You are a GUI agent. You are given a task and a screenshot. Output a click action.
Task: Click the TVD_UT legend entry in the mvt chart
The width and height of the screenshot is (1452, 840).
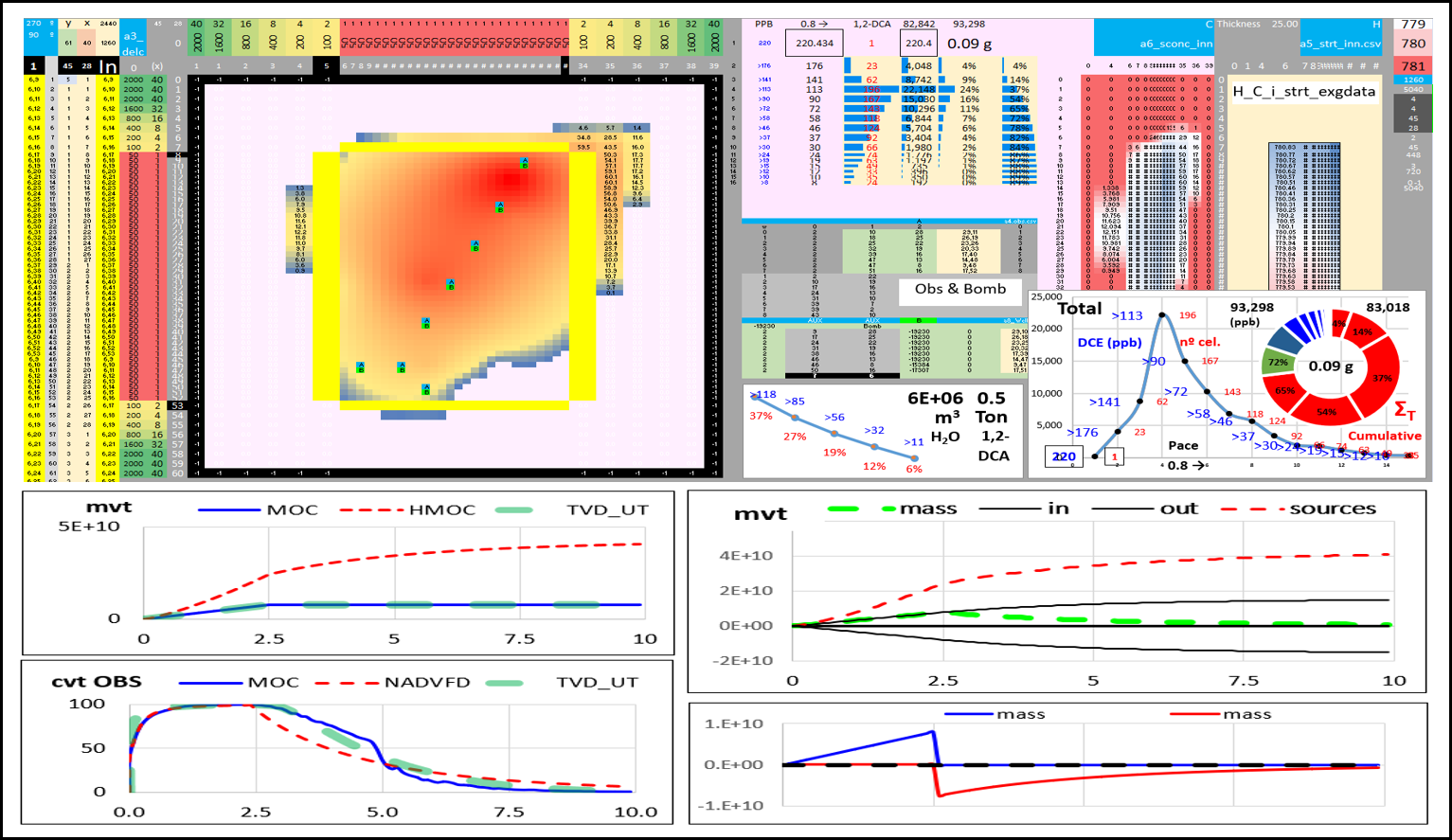[x=572, y=509]
